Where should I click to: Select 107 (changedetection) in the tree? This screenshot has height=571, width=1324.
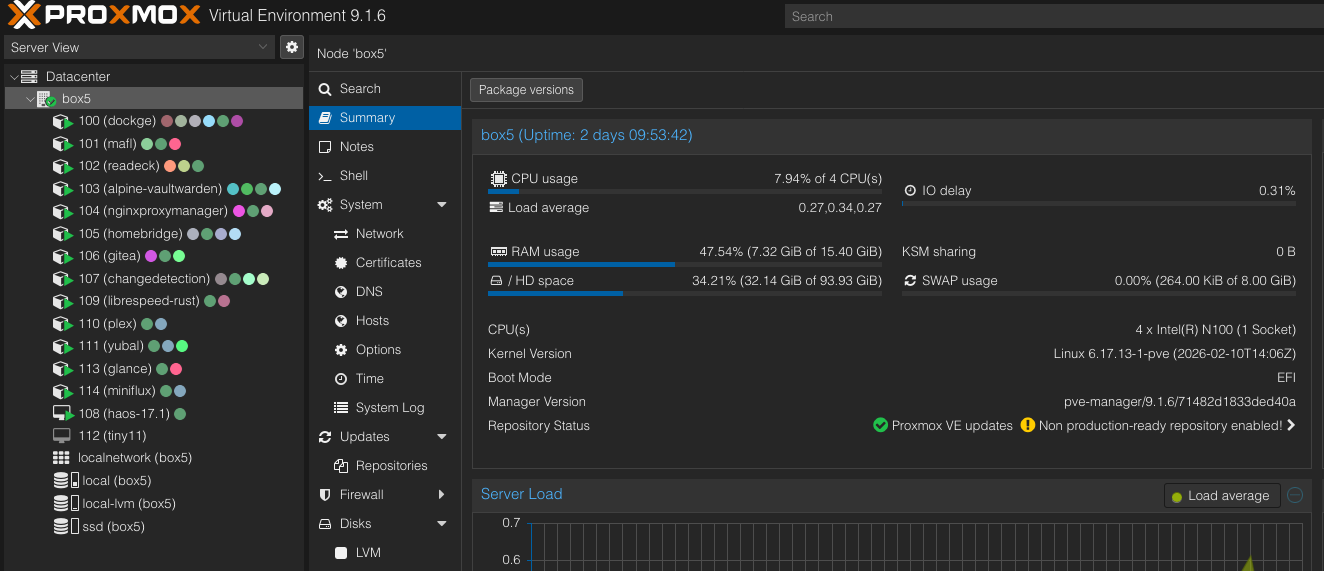pos(154,279)
